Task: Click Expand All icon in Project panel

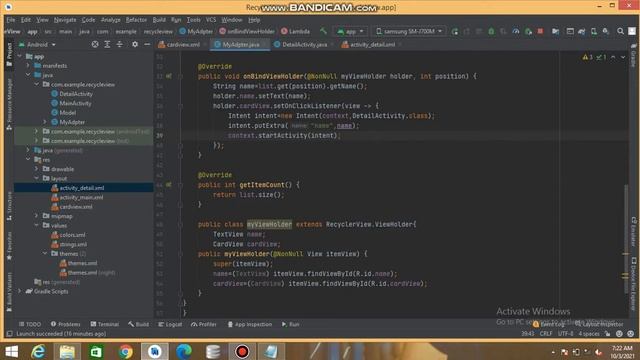Action: pos(107,44)
